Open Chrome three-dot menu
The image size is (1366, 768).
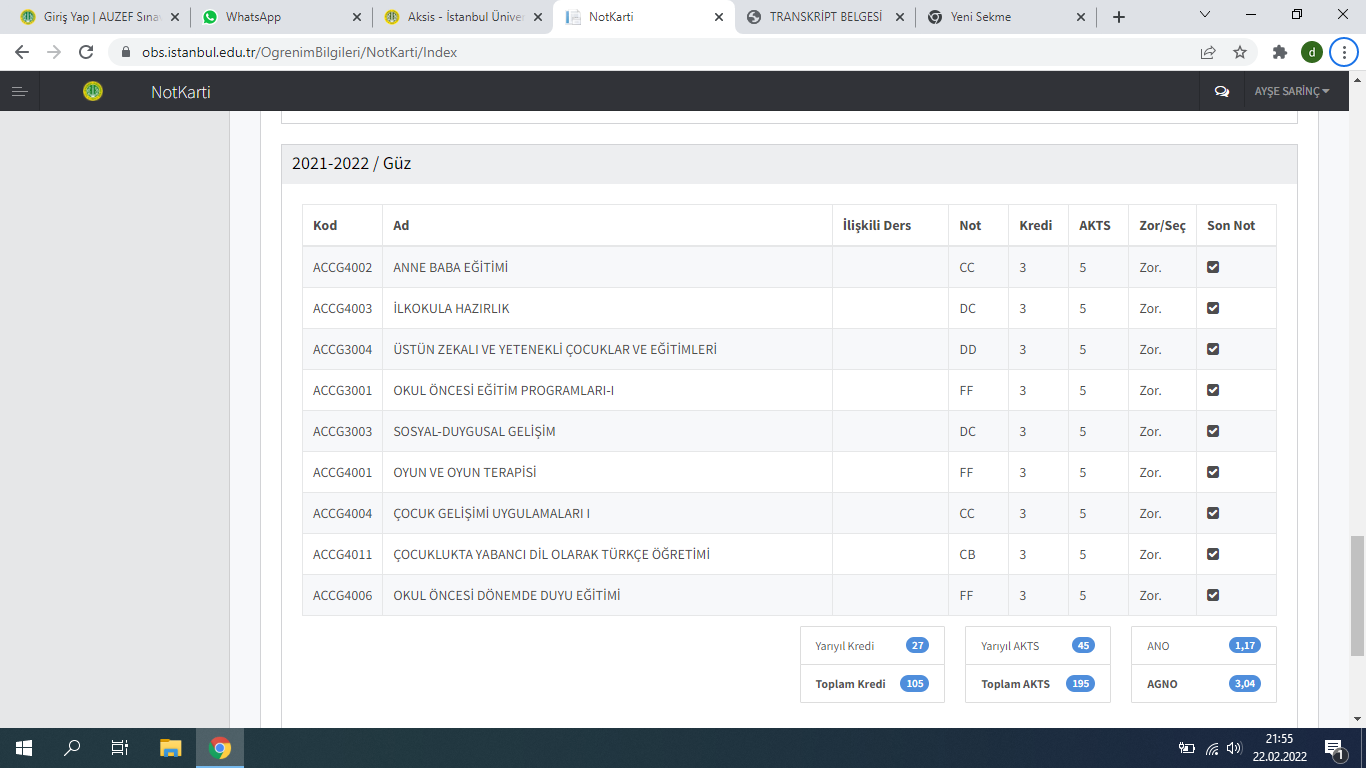pos(1344,52)
